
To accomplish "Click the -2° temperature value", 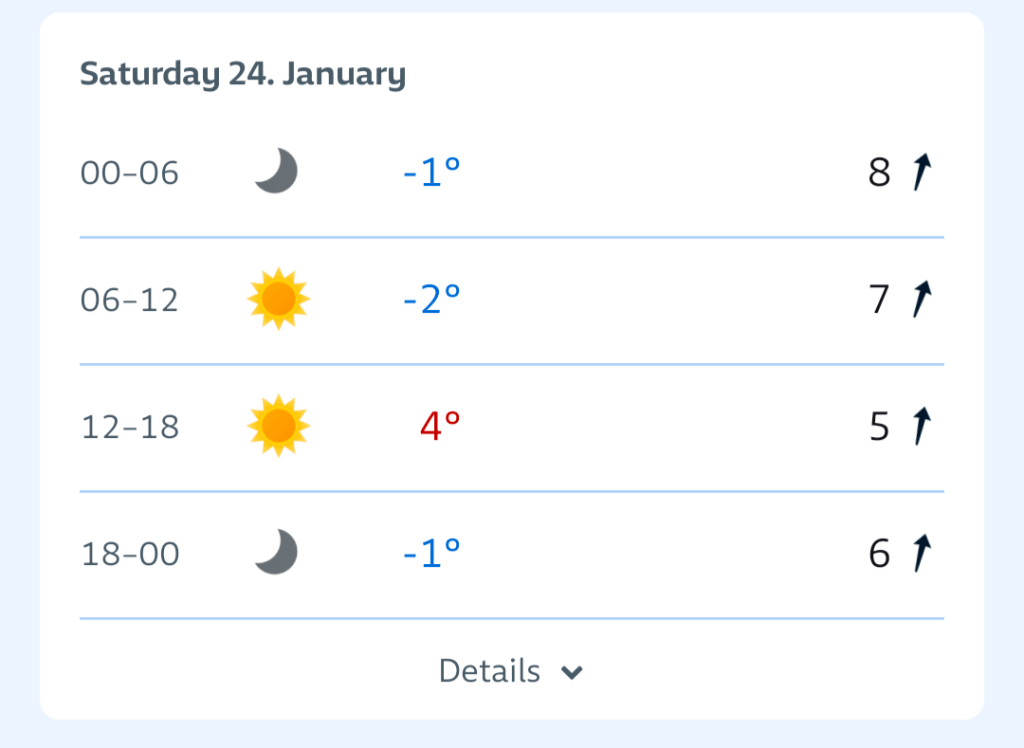I will point(432,299).
